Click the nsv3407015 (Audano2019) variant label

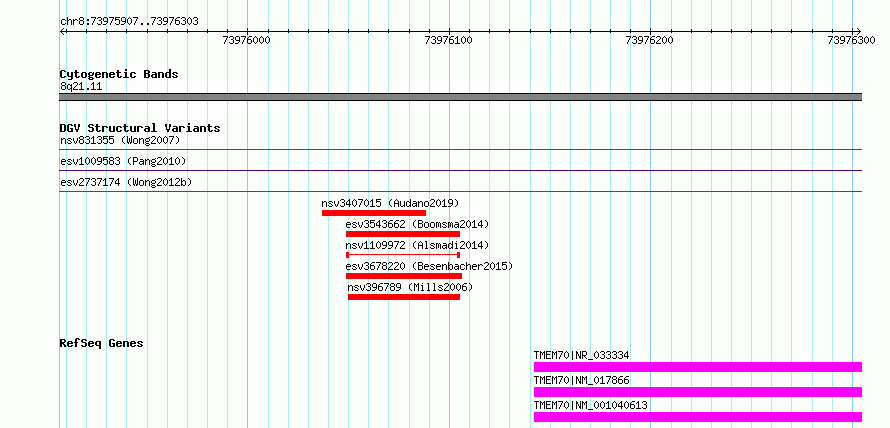click(x=390, y=203)
